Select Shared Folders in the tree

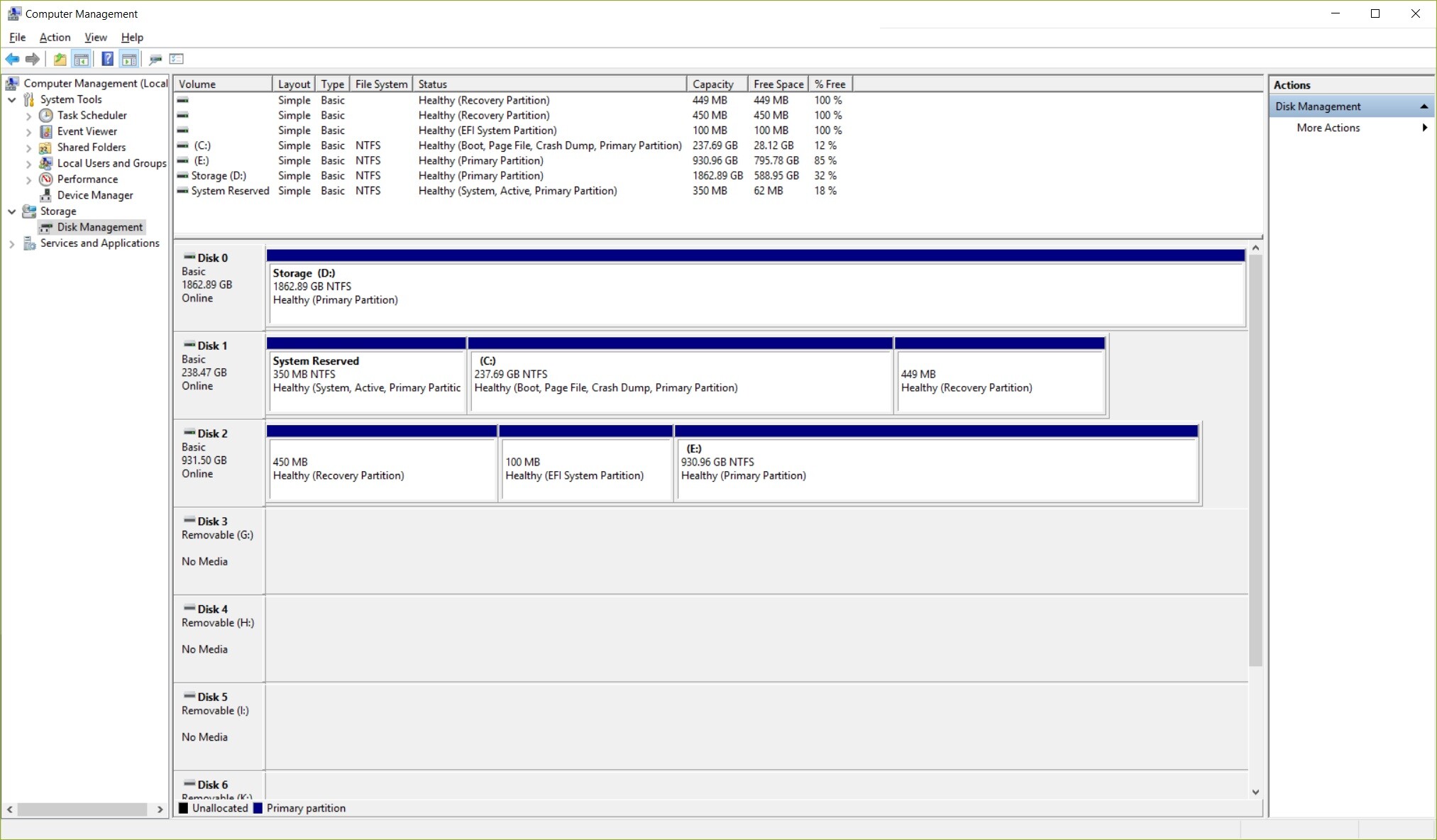pos(91,147)
